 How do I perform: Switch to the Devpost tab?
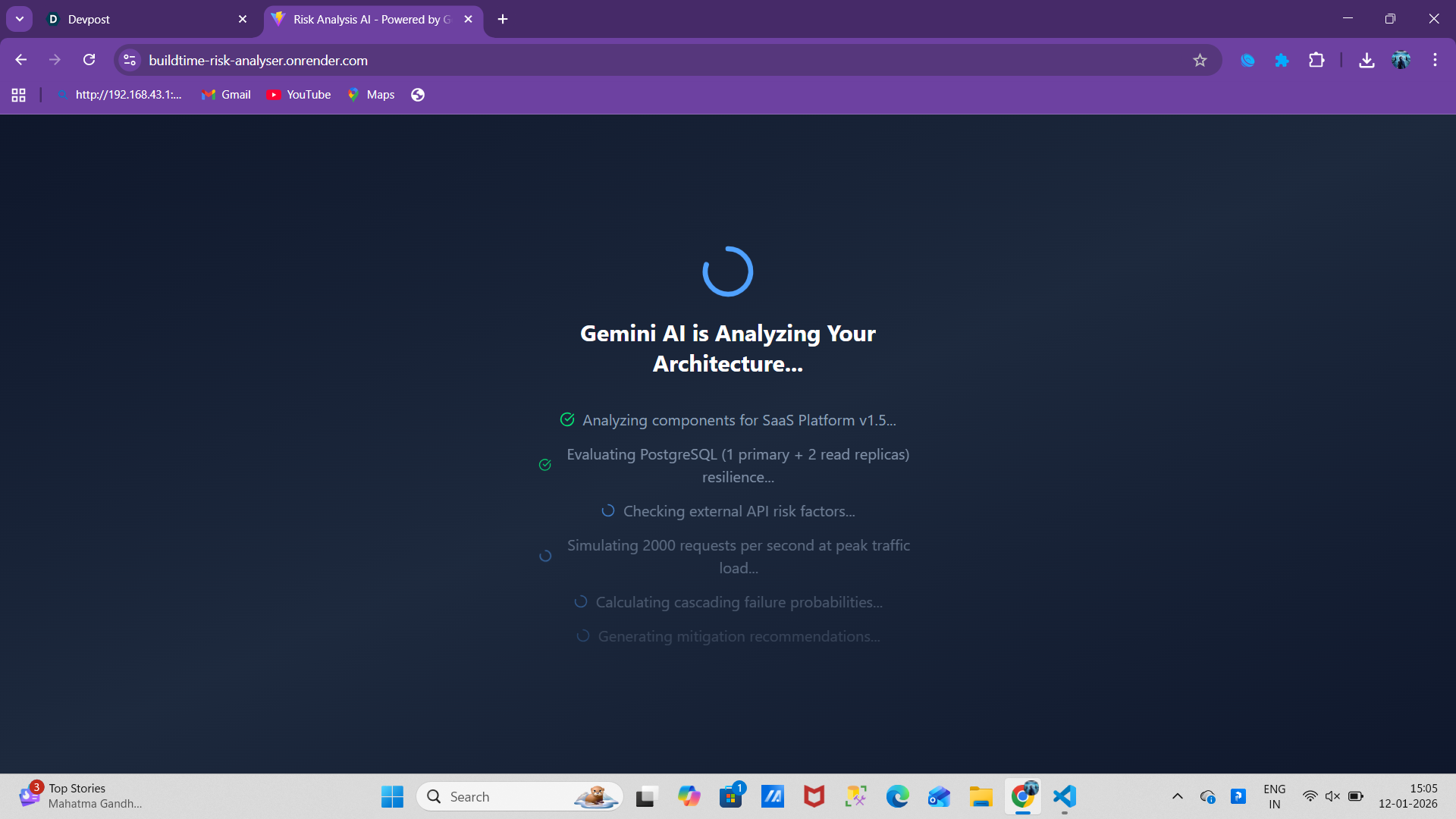click(144, 19)
